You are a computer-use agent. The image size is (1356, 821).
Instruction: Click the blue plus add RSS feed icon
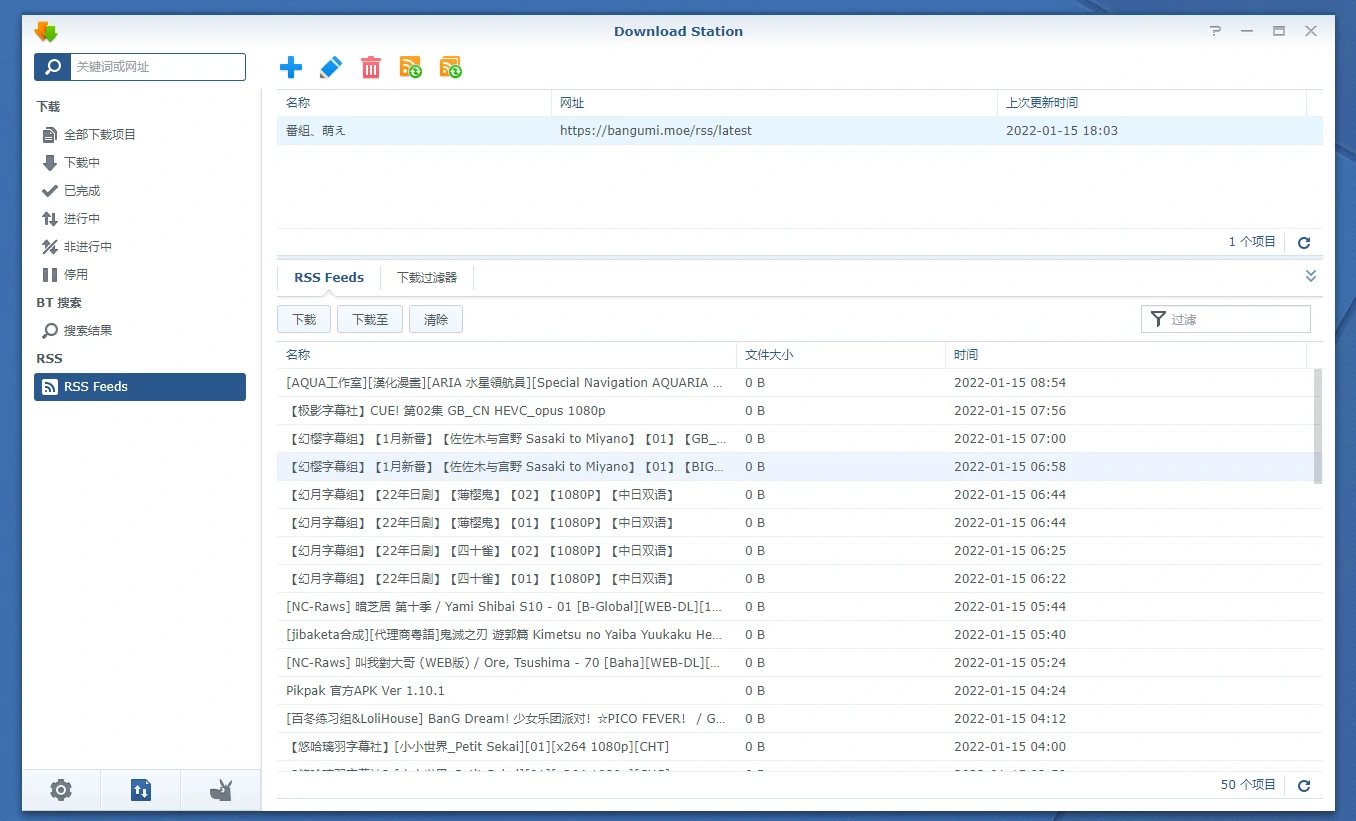(291, 67)
